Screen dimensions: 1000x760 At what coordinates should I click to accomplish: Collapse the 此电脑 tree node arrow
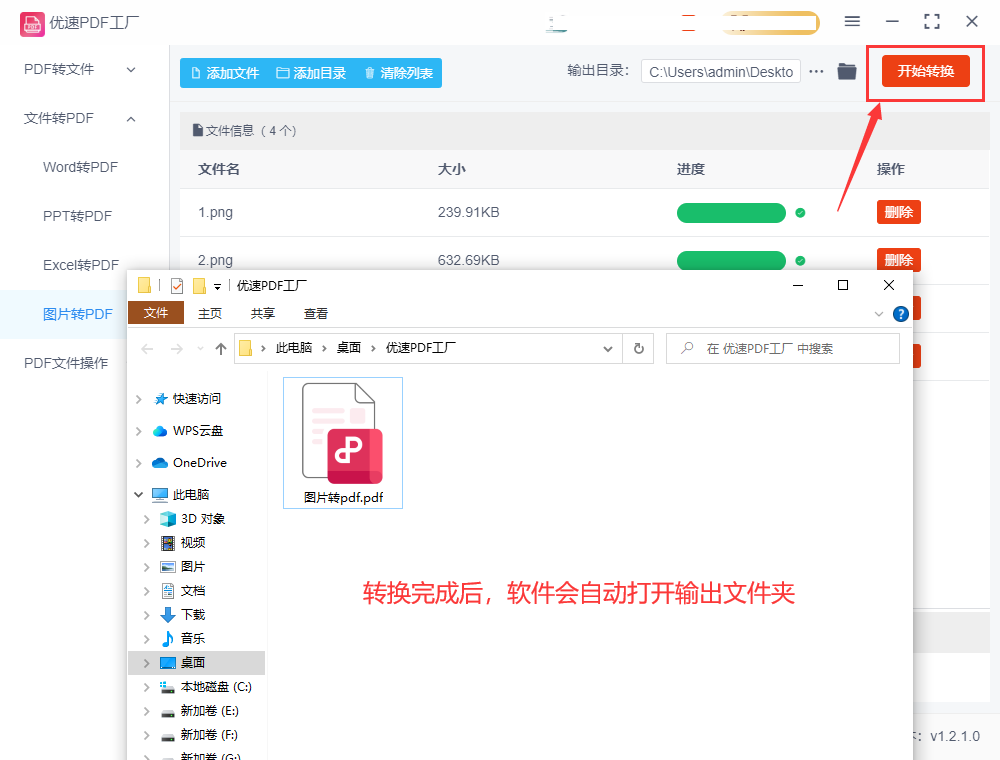pyautogui.click(x=138, y=495)
